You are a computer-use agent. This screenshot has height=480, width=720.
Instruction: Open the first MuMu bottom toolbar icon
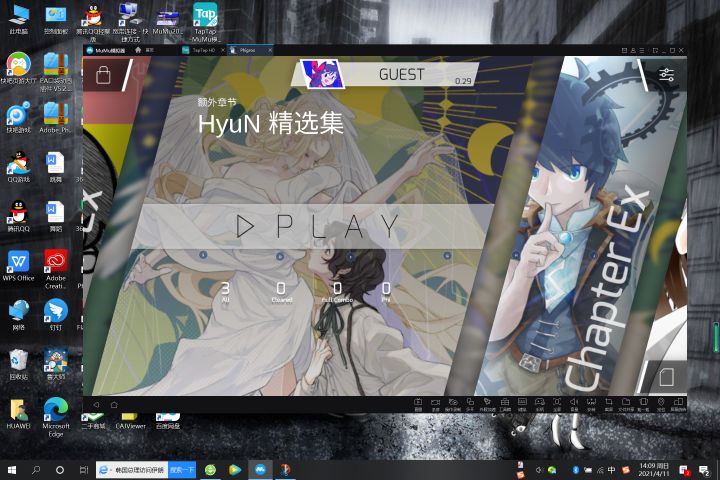418,404
